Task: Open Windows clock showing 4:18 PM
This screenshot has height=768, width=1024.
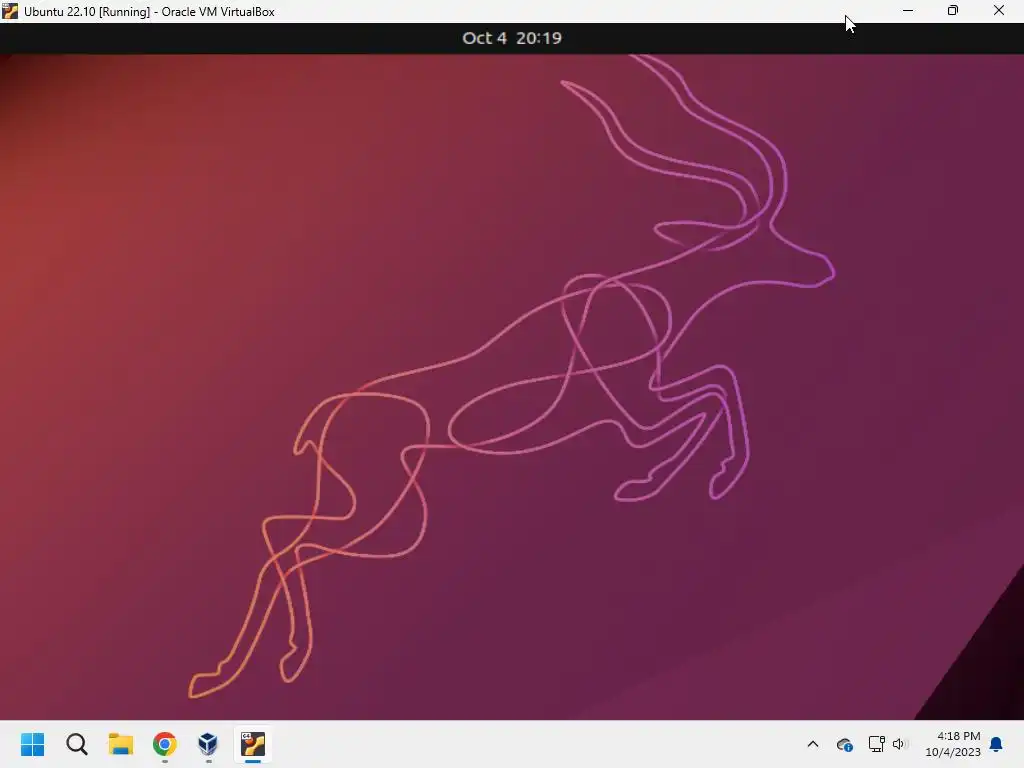Action: click(x=953, y=744)
